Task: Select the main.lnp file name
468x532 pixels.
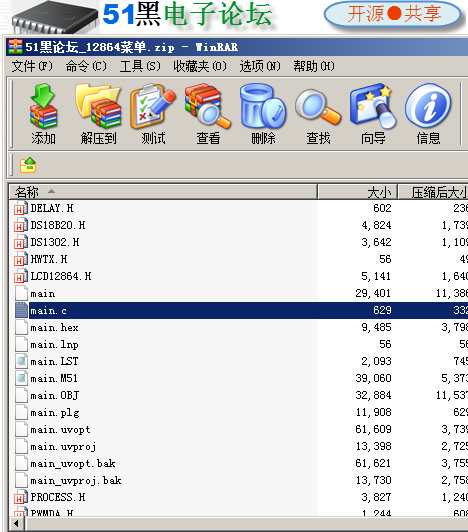Action: click(54, 344)
